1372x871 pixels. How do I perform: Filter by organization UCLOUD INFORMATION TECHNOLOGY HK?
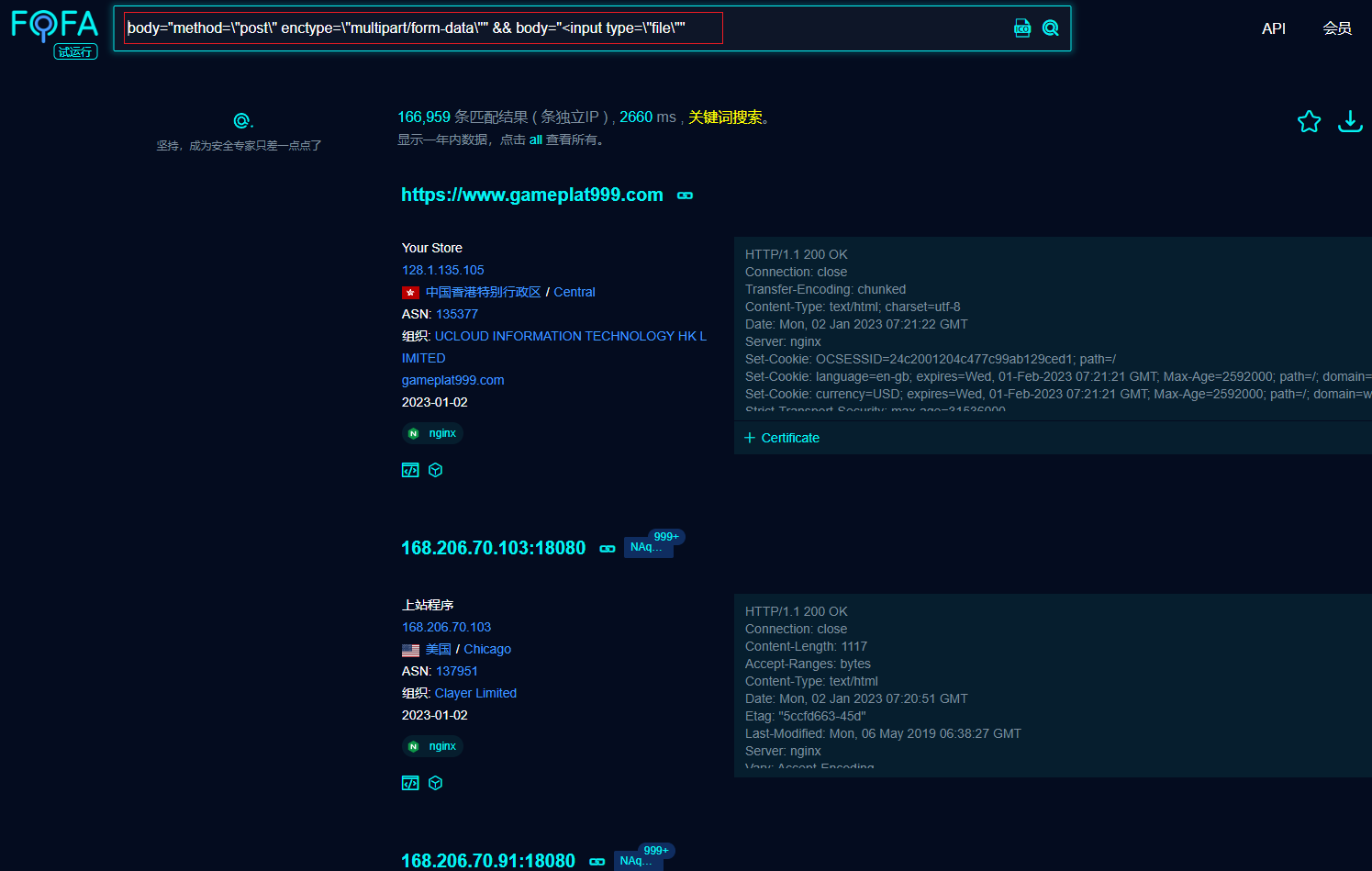pos(554,347)
